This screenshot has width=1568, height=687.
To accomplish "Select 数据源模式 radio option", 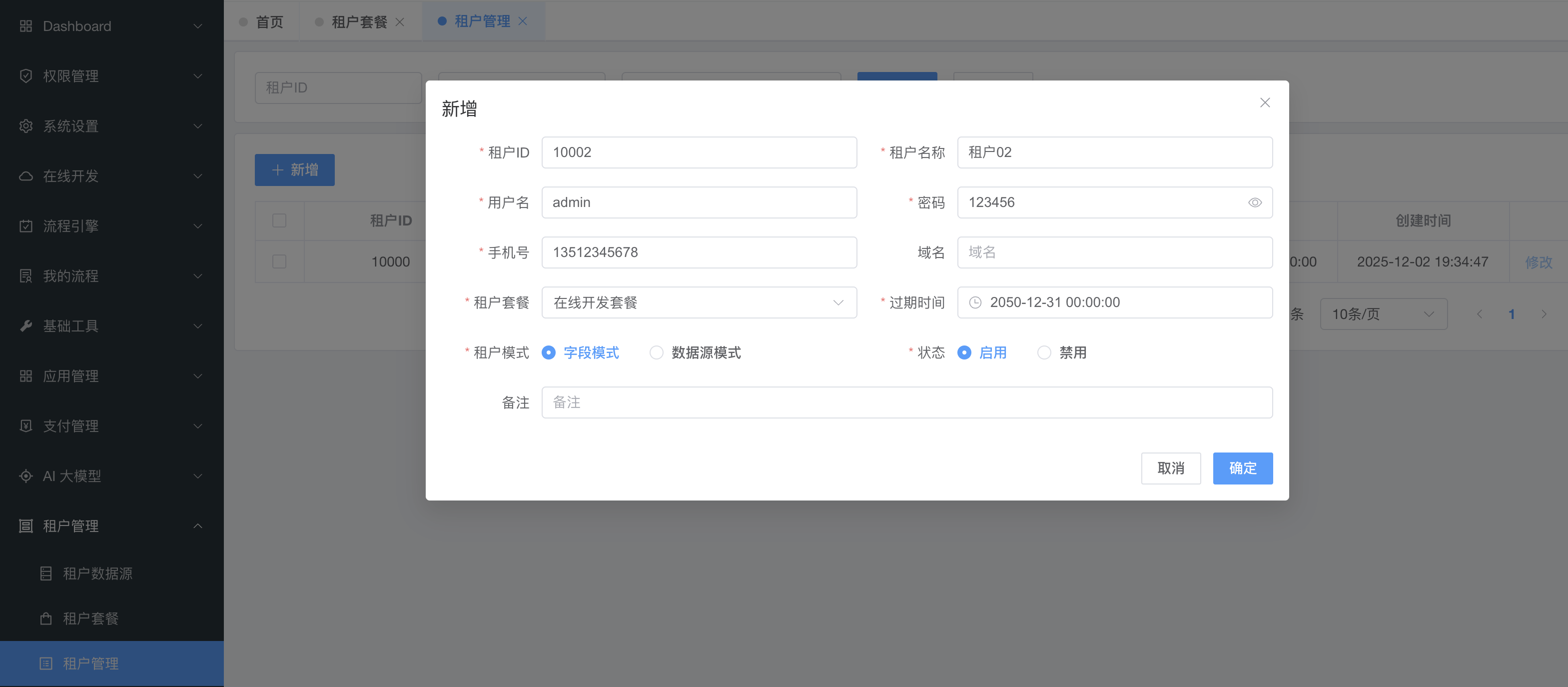I will 656,352.
